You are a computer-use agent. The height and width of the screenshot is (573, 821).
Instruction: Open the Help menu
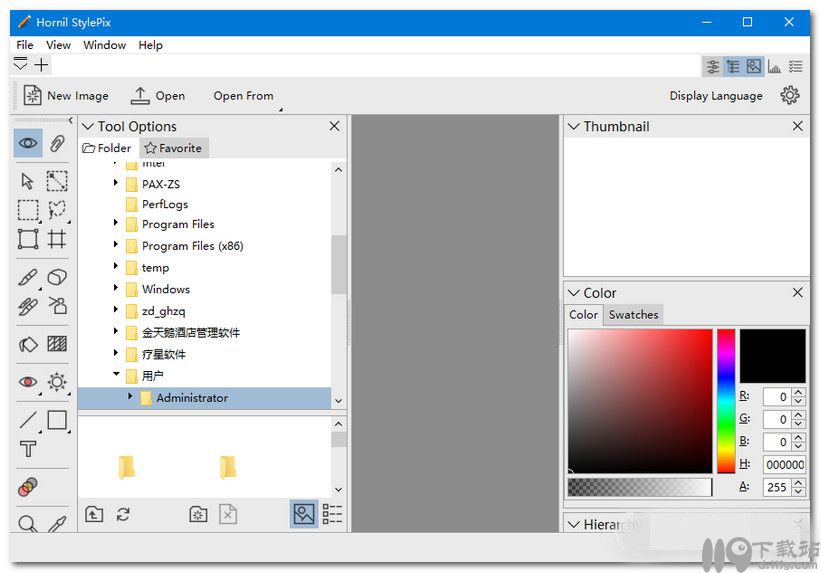pos(150,45)
